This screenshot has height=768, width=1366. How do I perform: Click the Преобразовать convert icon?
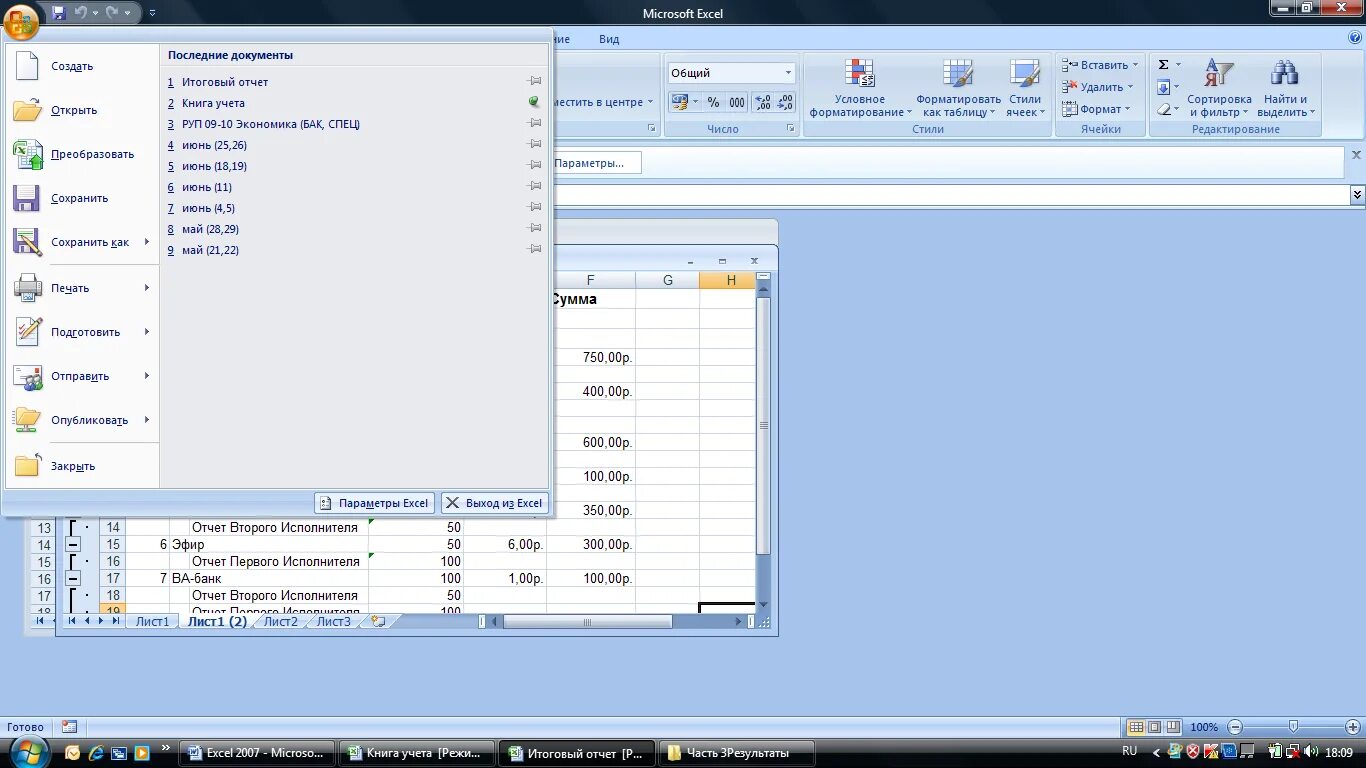27,154
